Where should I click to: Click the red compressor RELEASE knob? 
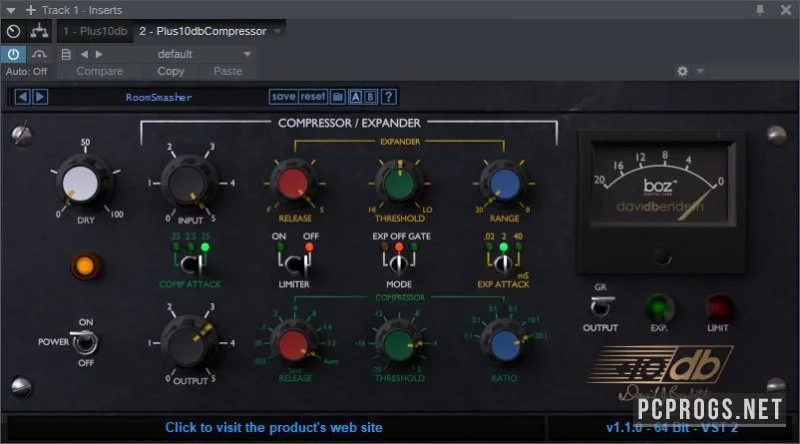pyautogui.click(x=293, y=344)
